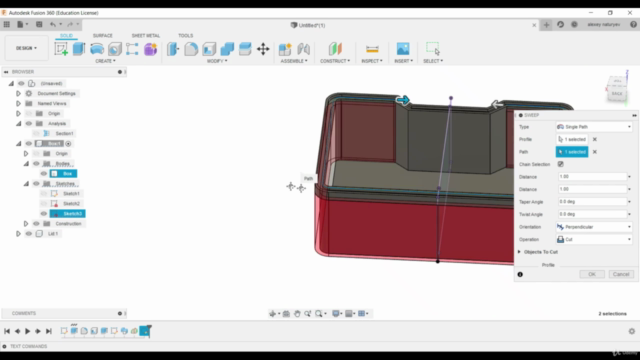The height and width of the screenshot is (360, 640).
Task: Click the Create Sketch tool icon
Action: (61, 49)
